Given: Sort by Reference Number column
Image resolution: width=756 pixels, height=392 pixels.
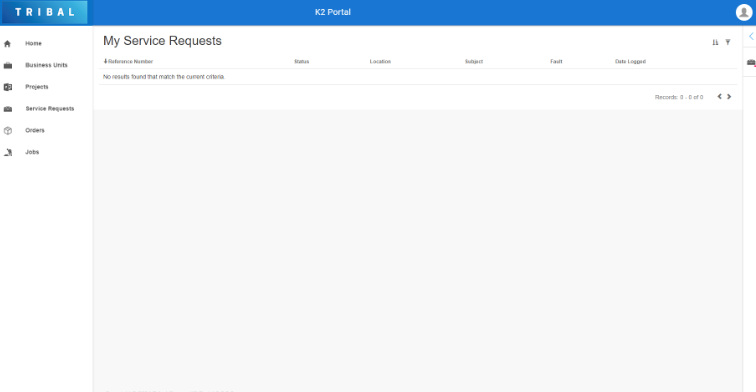Looking at the screenshot, I should point(128,61).
